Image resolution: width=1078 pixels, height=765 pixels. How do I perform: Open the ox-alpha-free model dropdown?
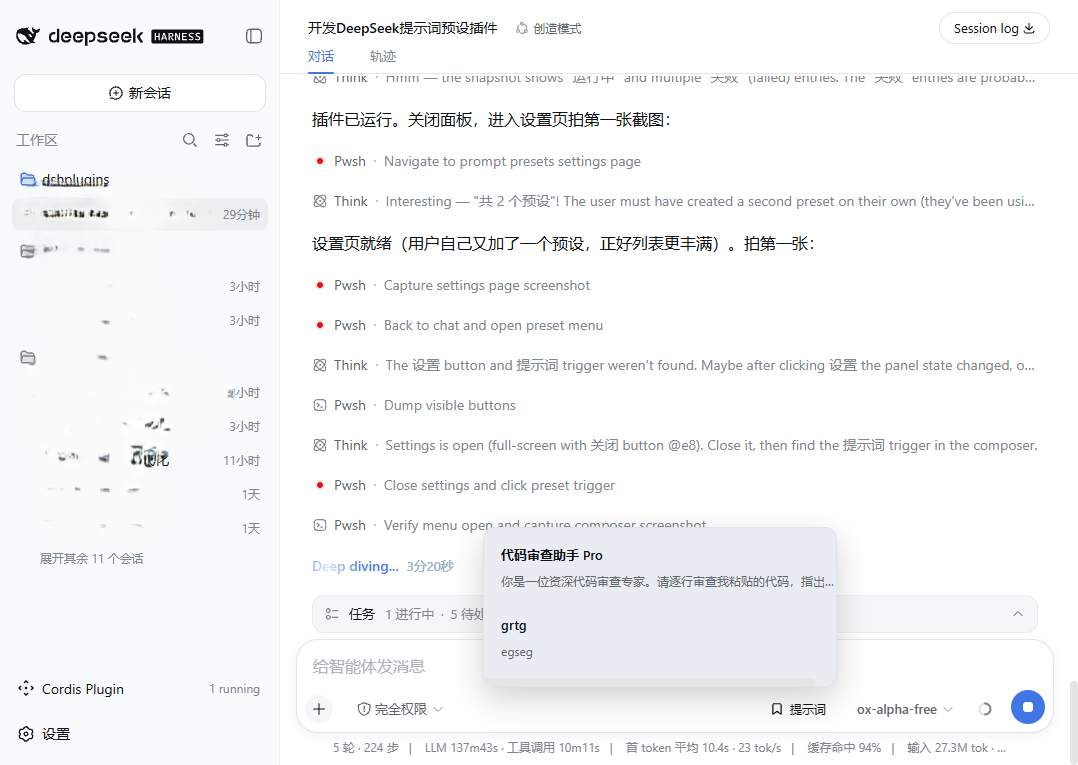click(x=904, y=709)
